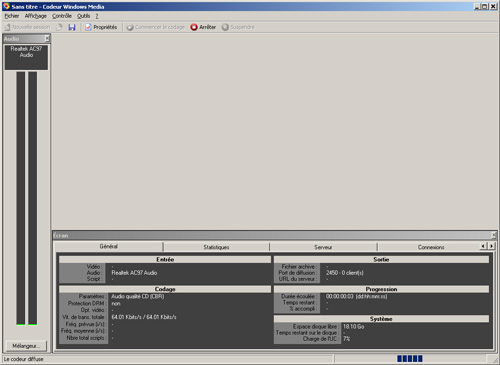Open the Outils menu
The image size is (500, 365).
tap(83, 16)
